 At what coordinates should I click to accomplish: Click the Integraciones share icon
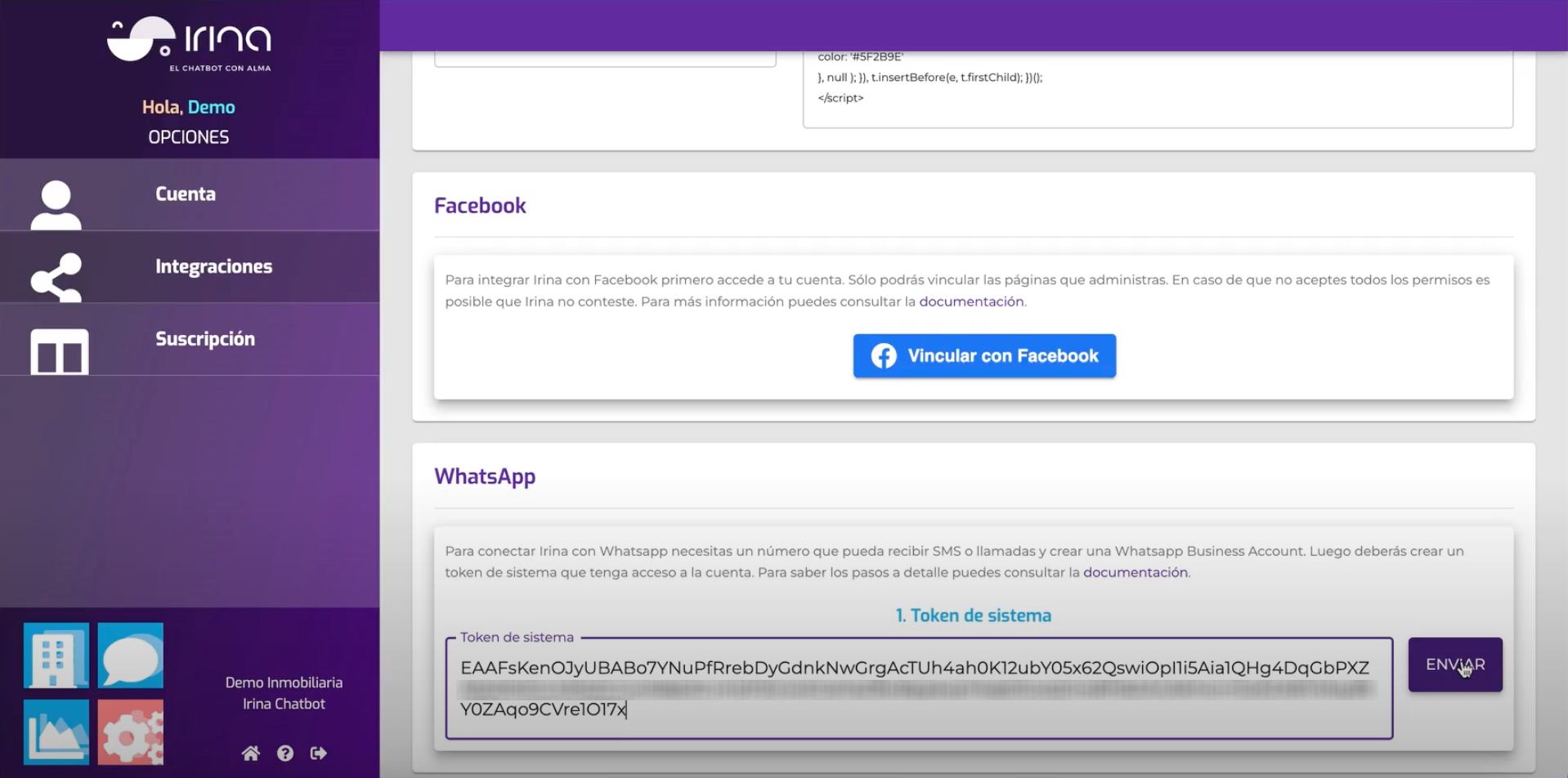pyautogui.click(x=56, y=277)
